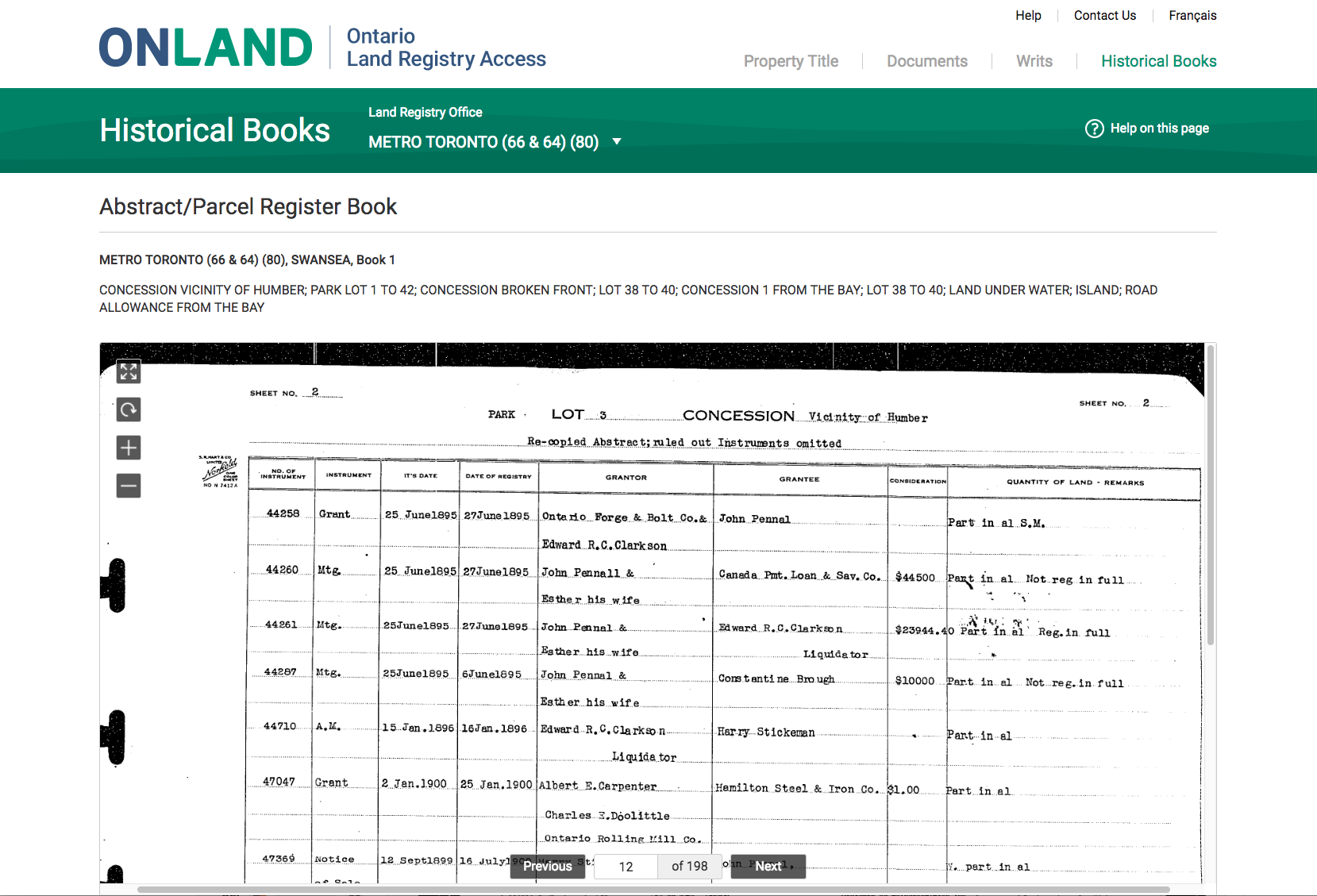Click instrument number 44260 in the register
Image resolution: width=1317 pixels, height=896 pixels.
[x=283, y=570]
